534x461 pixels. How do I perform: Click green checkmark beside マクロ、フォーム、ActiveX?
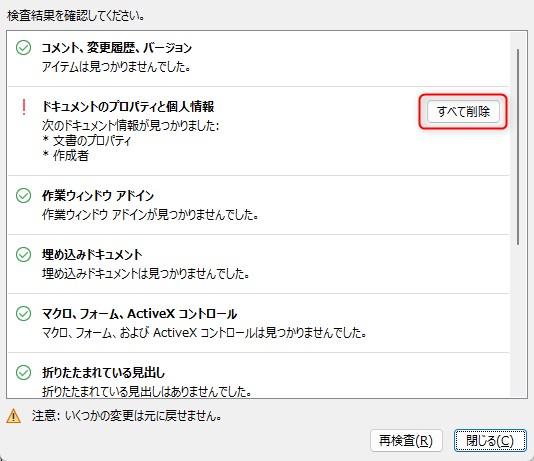(x=23, y=313)
